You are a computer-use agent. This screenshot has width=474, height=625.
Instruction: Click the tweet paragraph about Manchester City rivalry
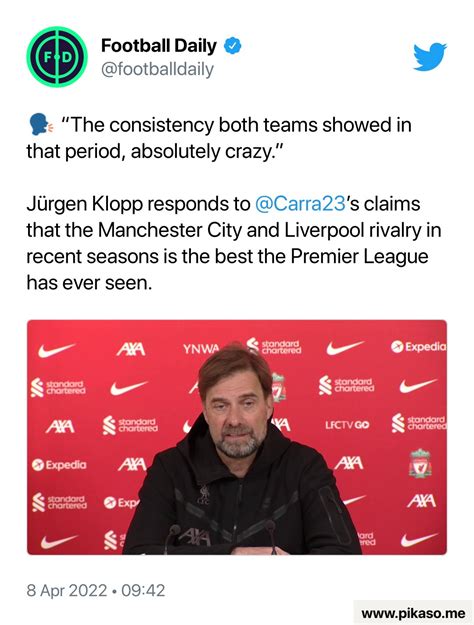[x=234, y=243]
